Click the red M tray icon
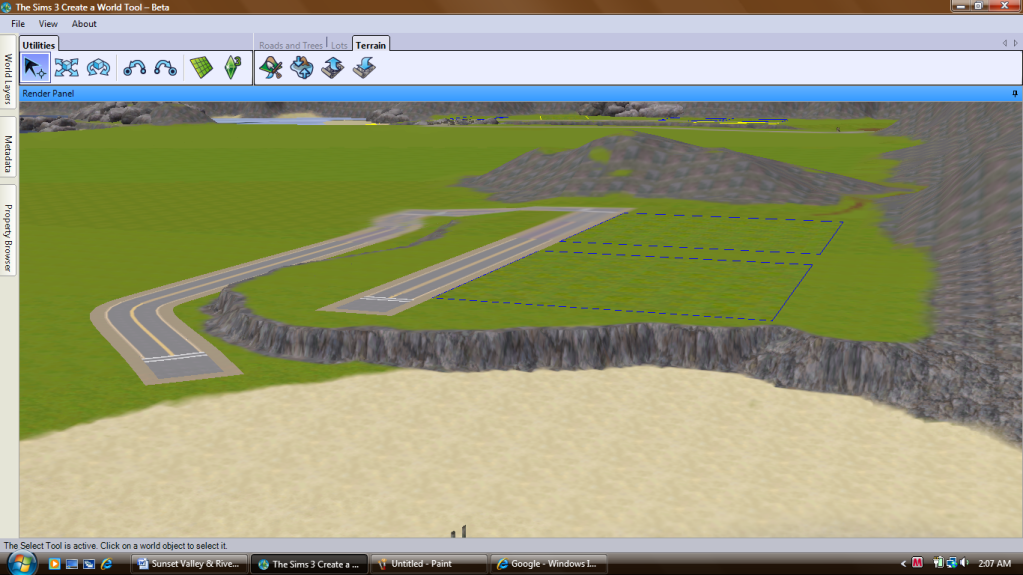 pyautogui.click(x=917, y=563)
